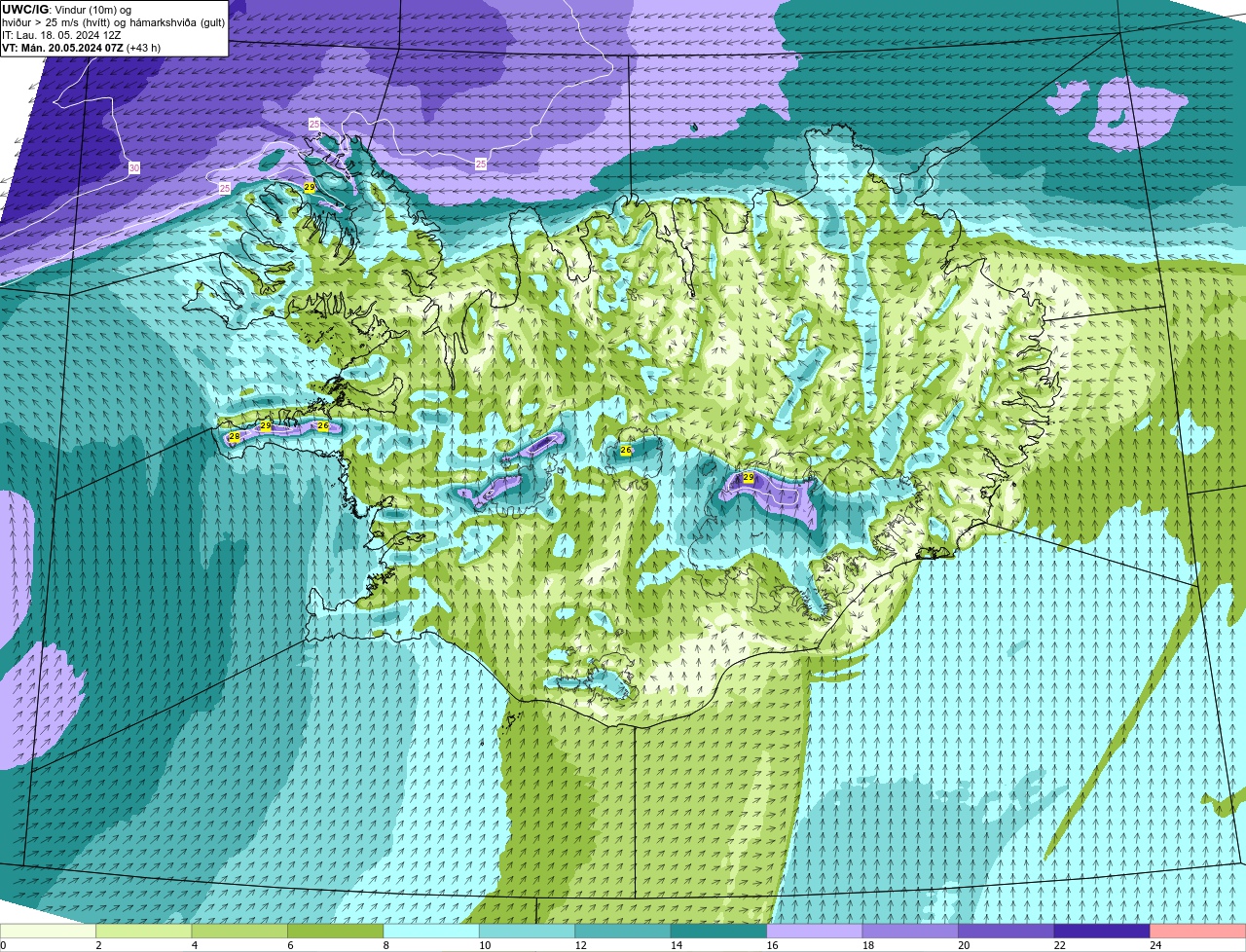Click the pale cream 0–2 m/s legend swatch
Viewport: 1246px width, 952px height.
pyautogui.click(x=48, y=931)
